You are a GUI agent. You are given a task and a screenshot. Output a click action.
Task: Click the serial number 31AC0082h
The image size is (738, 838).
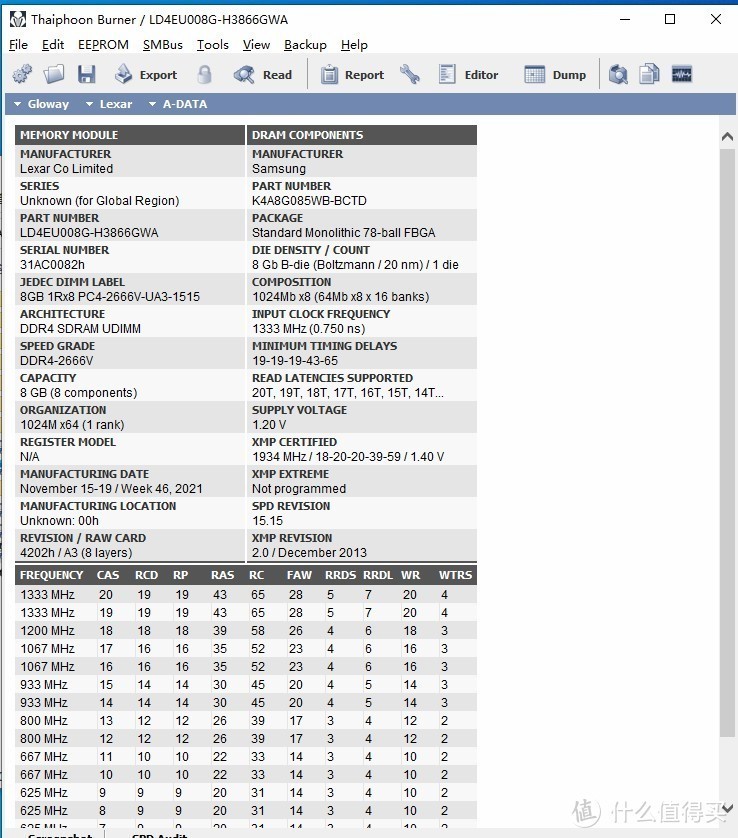pos(52,265)
